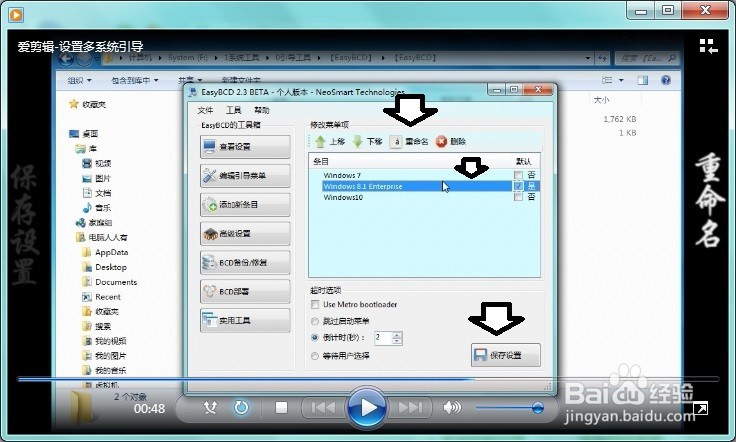Switch player to full screen view
The width and height of the screenshot is (736, 442).
[x=700, y=409]
